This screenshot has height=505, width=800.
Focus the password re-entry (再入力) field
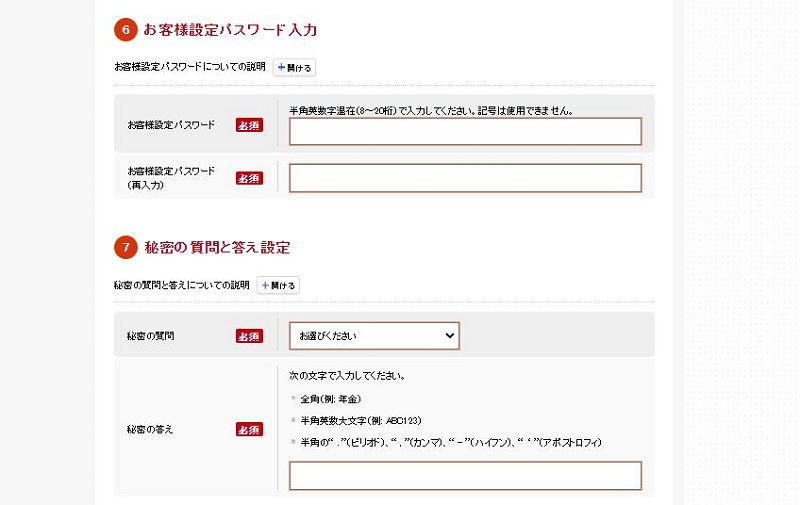[x=465, y=178]
